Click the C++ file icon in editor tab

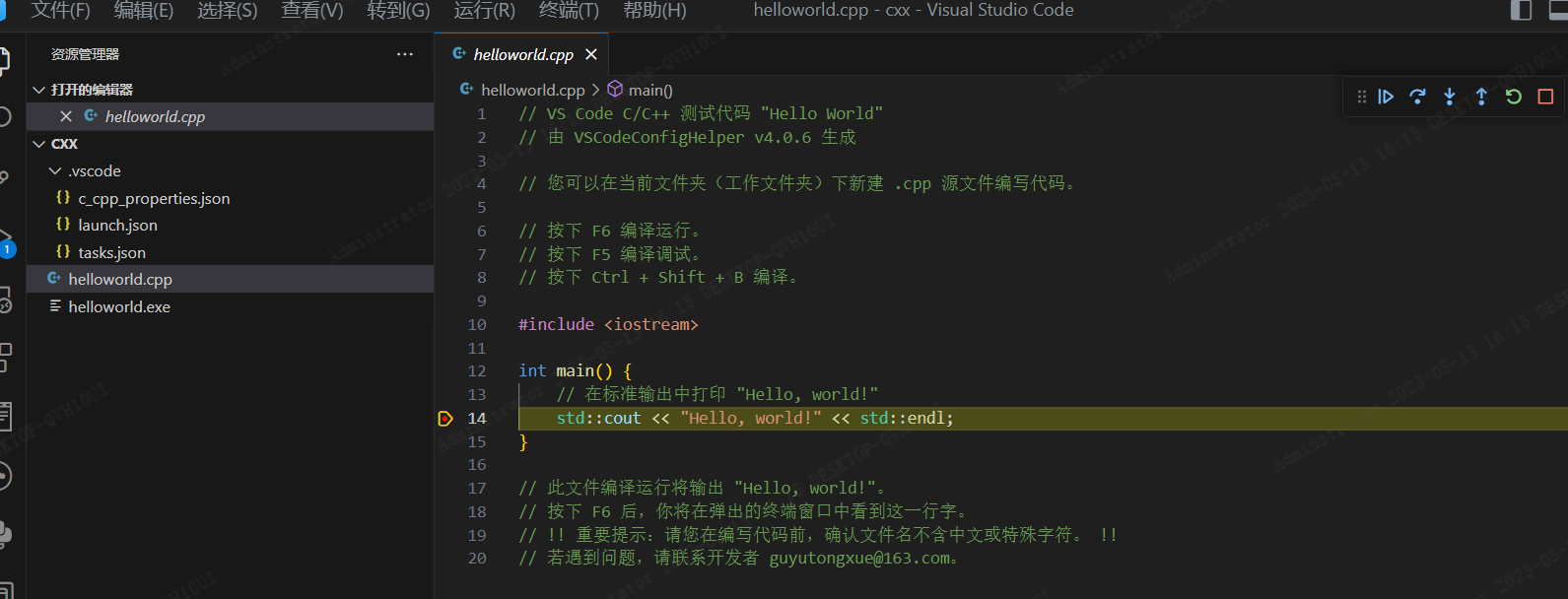pyautogui.click(x=459, y=54)
